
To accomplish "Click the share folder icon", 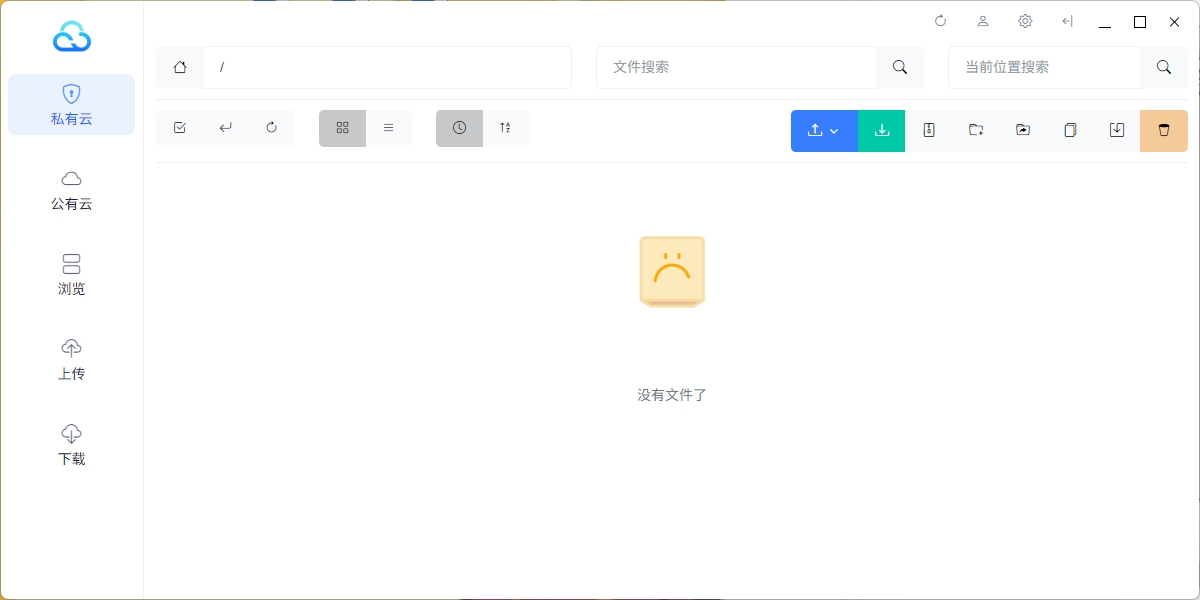I will (1023, 131).
